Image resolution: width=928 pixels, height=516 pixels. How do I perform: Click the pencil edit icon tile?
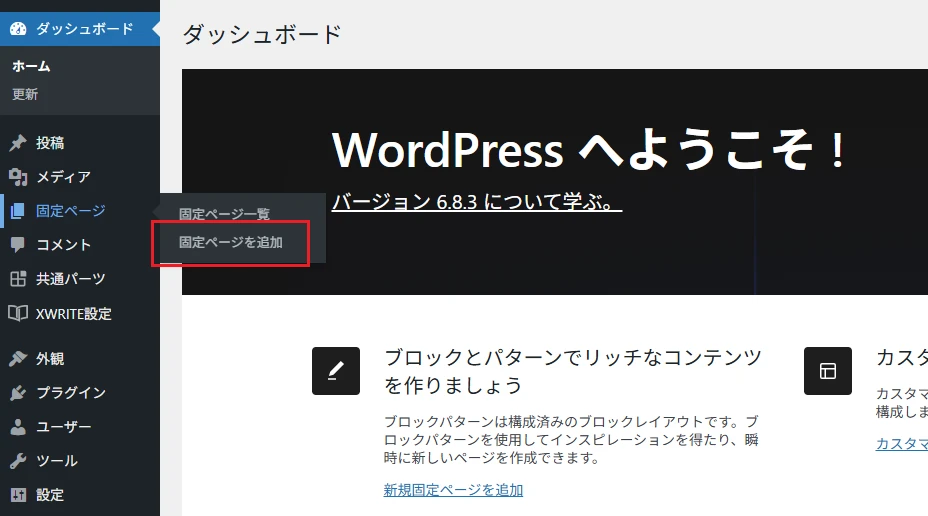(336, 371)
